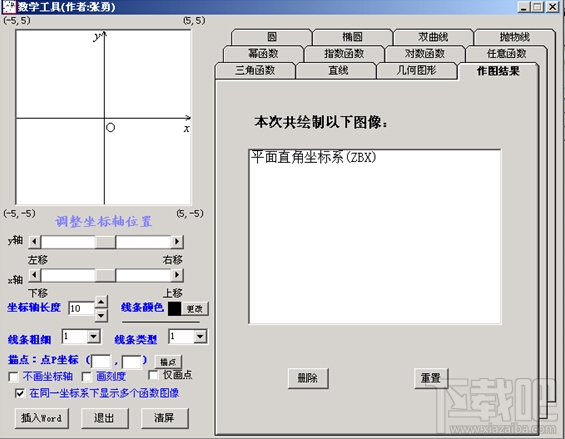Click the y轴 slider right arrow

pyautogui.click(x=177, y=241)
